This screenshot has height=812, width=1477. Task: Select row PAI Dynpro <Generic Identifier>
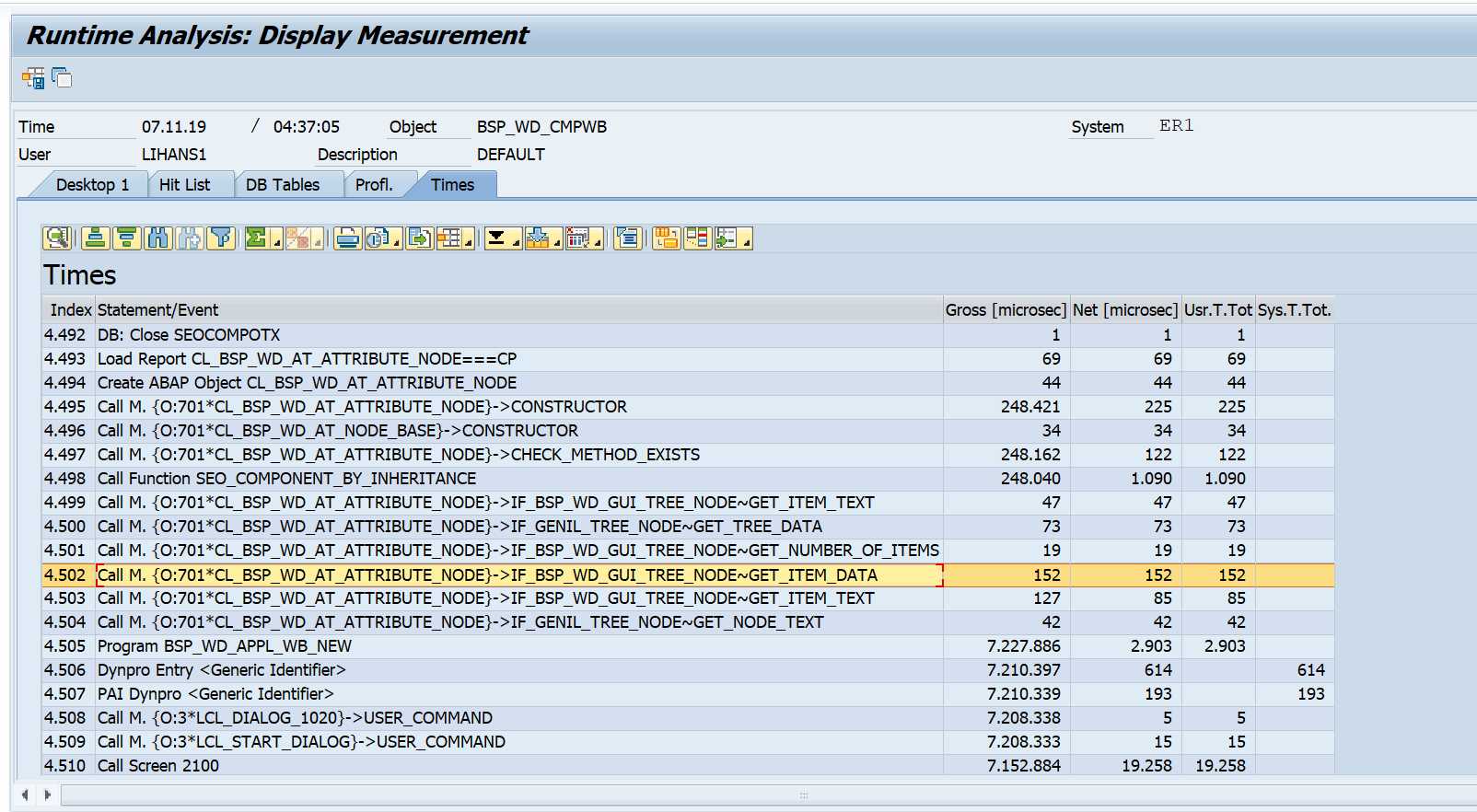pos(688,694)
